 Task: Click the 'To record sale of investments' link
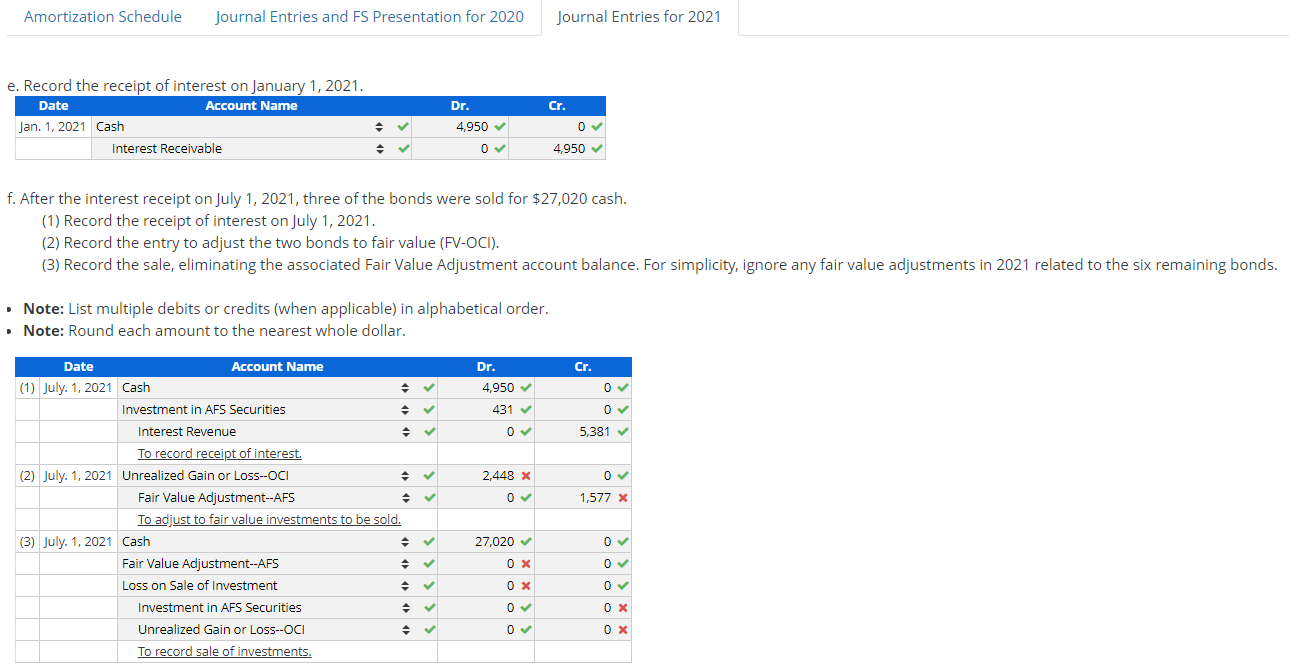tap(223, 651)
